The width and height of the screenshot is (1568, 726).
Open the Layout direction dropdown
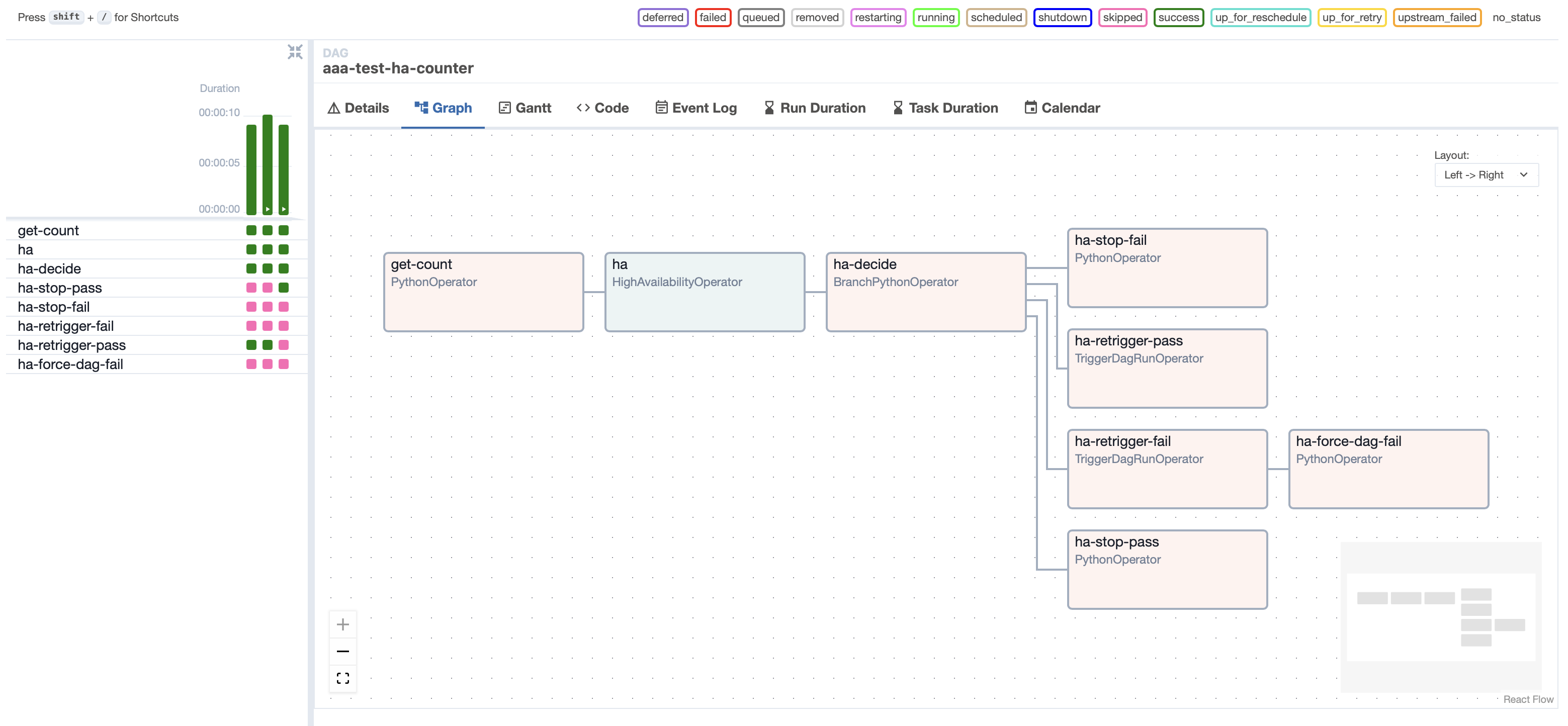click(1486, 174)
